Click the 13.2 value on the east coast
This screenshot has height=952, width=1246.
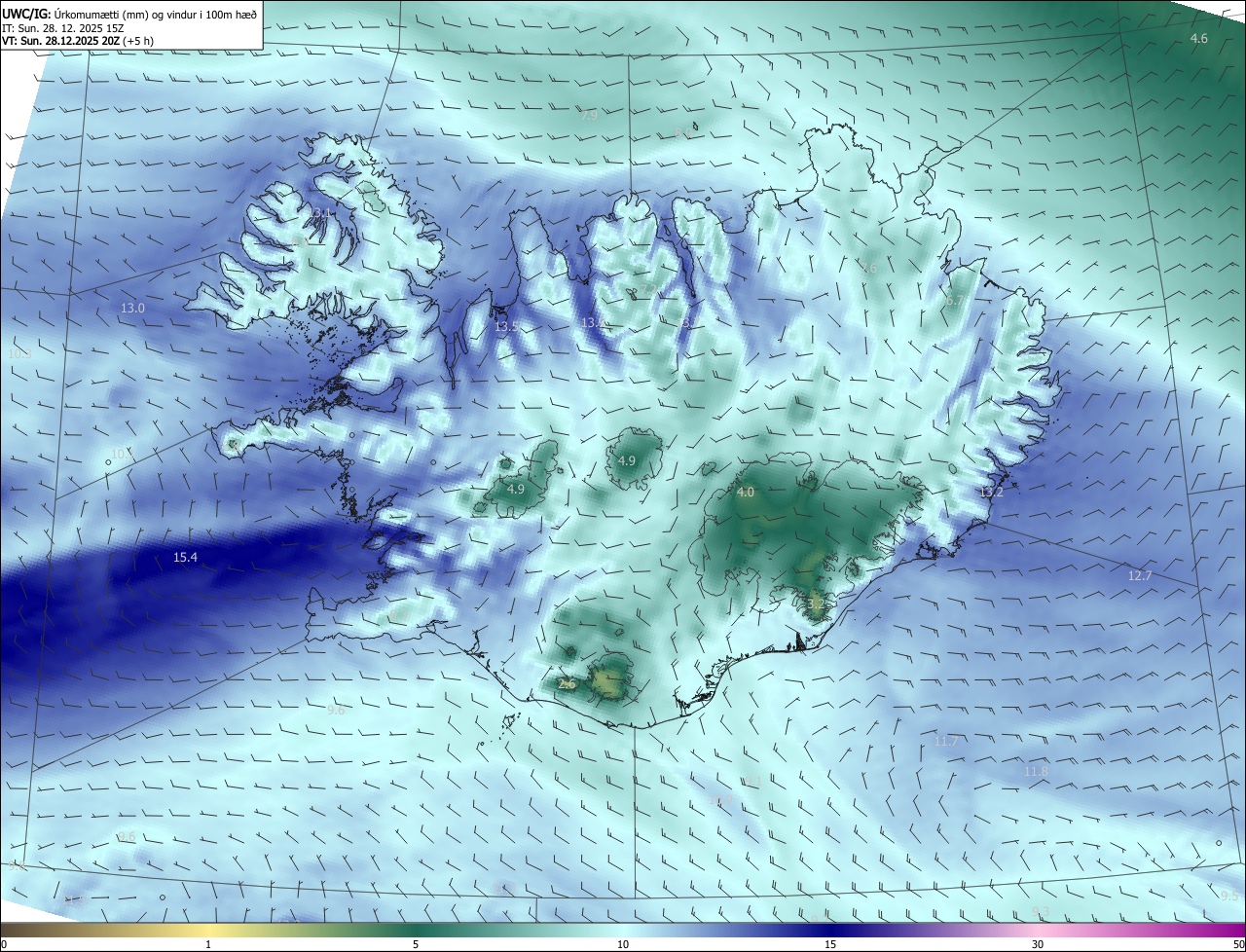991,494
